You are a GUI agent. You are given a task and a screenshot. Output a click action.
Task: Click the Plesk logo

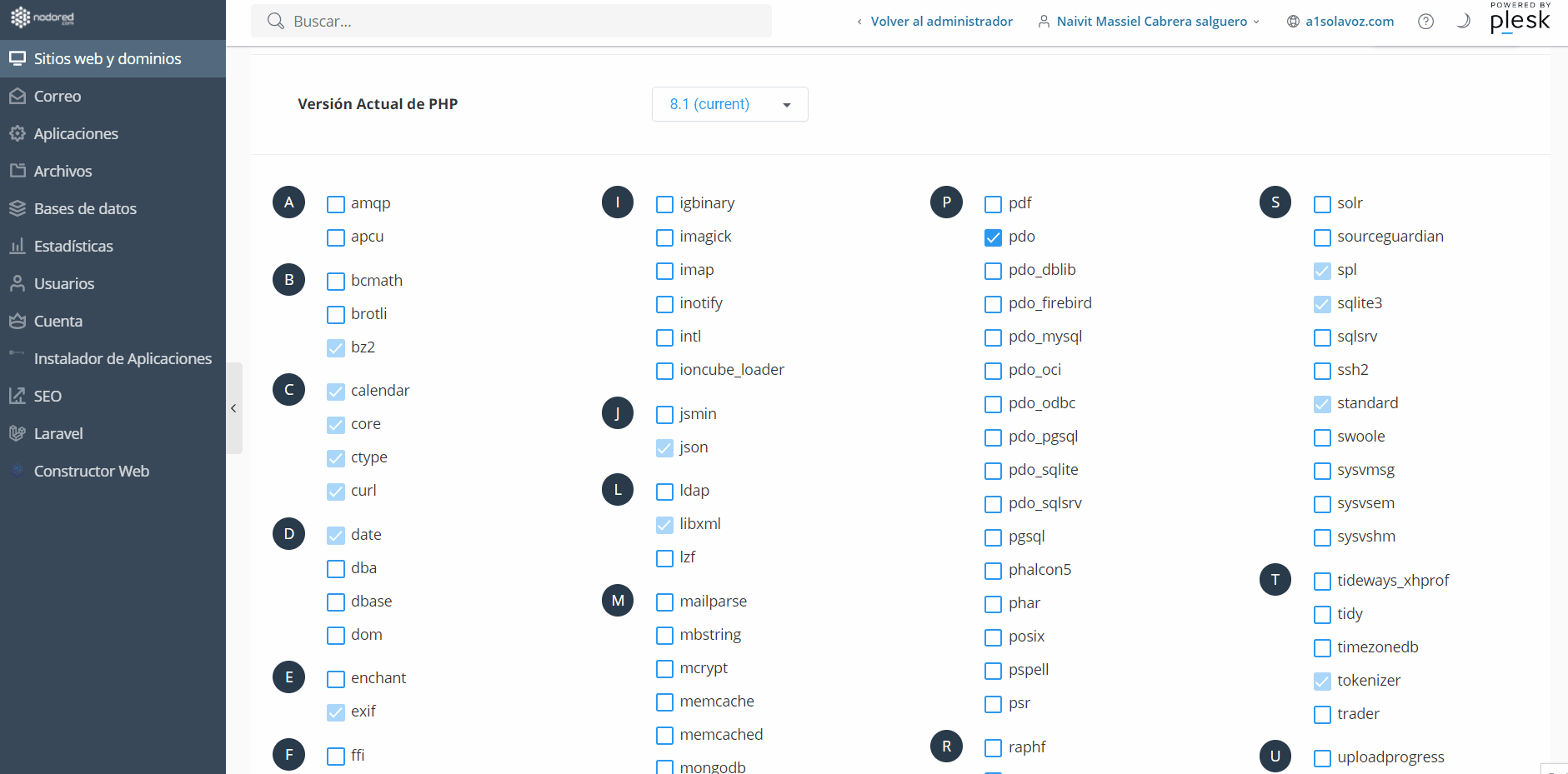coord(1520,18)
